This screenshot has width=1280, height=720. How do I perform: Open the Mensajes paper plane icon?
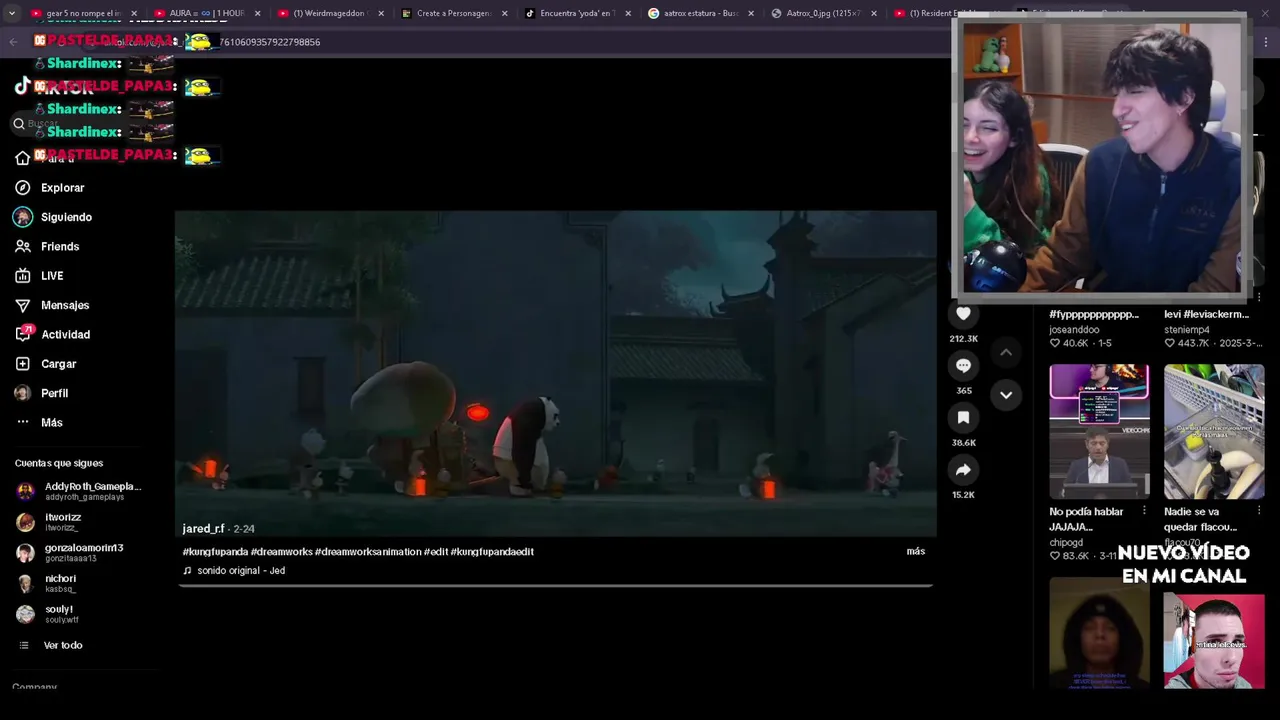pyautogui.click(x=22, y=305)
